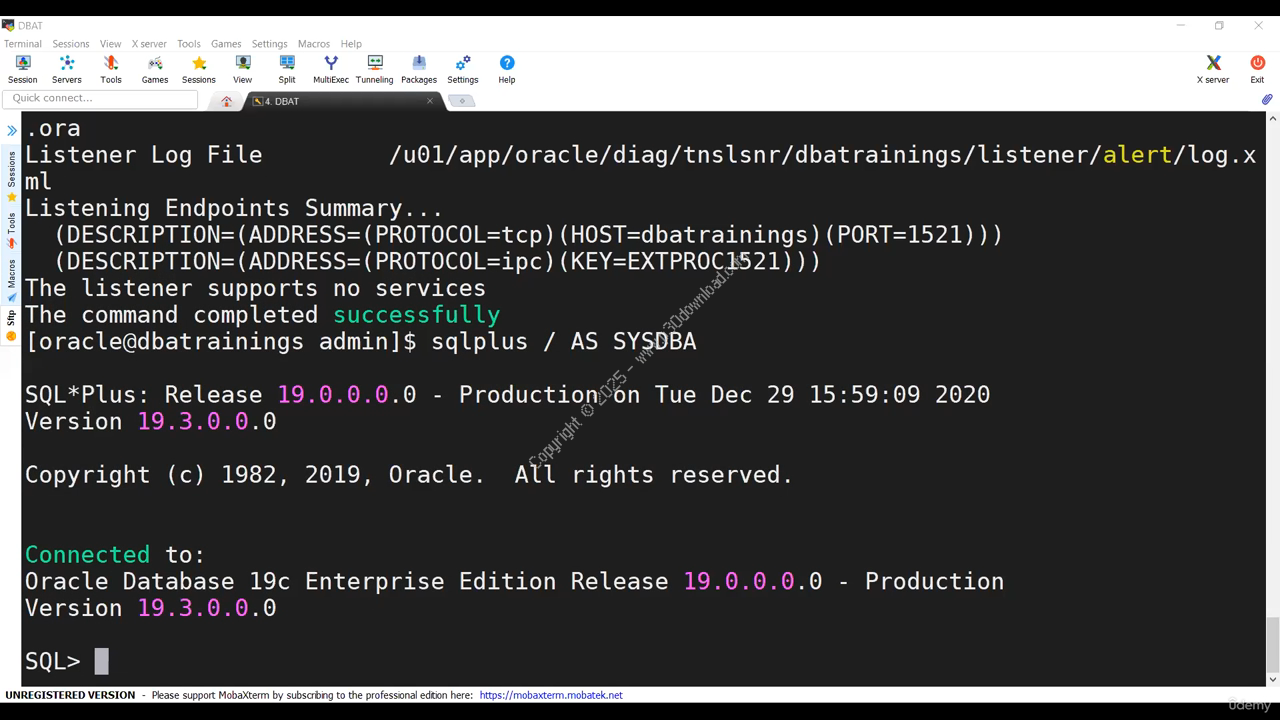Click the blue Help question icon
Screen dimensions: 1280x720
click(507, 70)
